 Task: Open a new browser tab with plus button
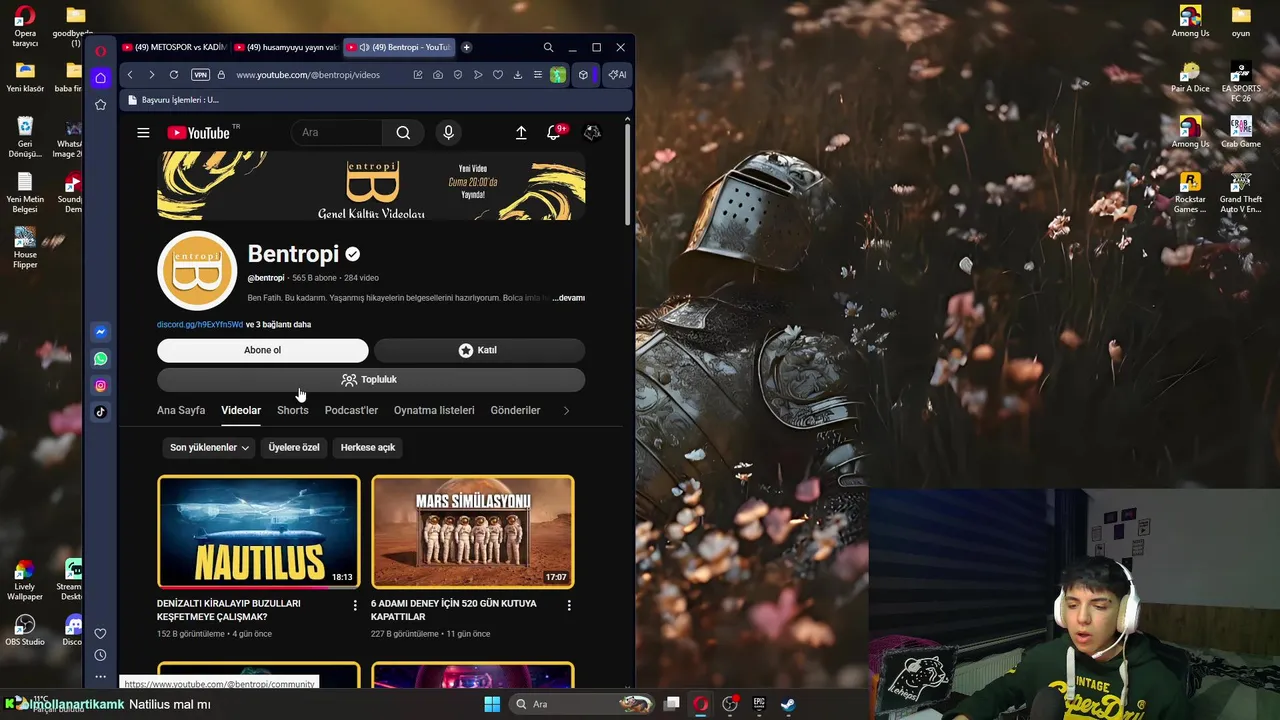[x=466, y=47]
